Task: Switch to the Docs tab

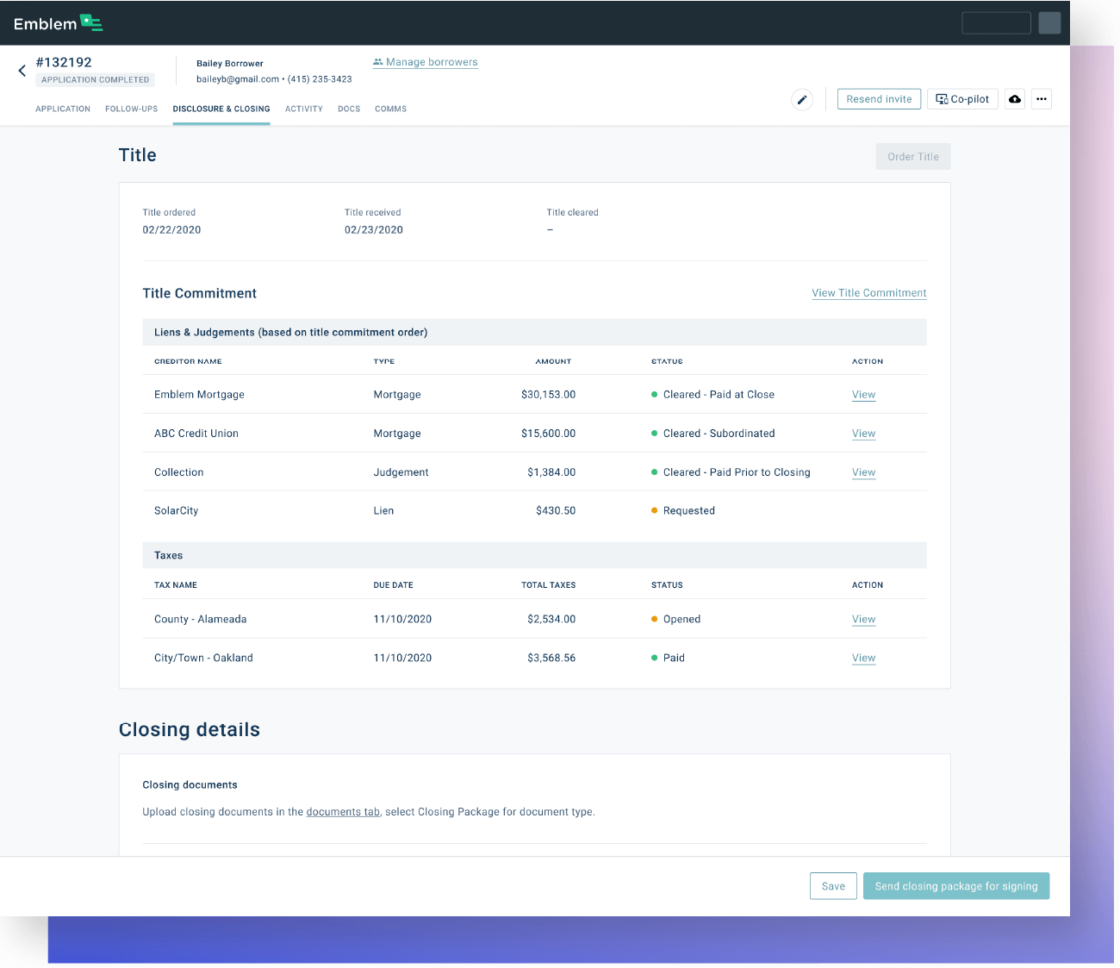Action: pos(349,109)
